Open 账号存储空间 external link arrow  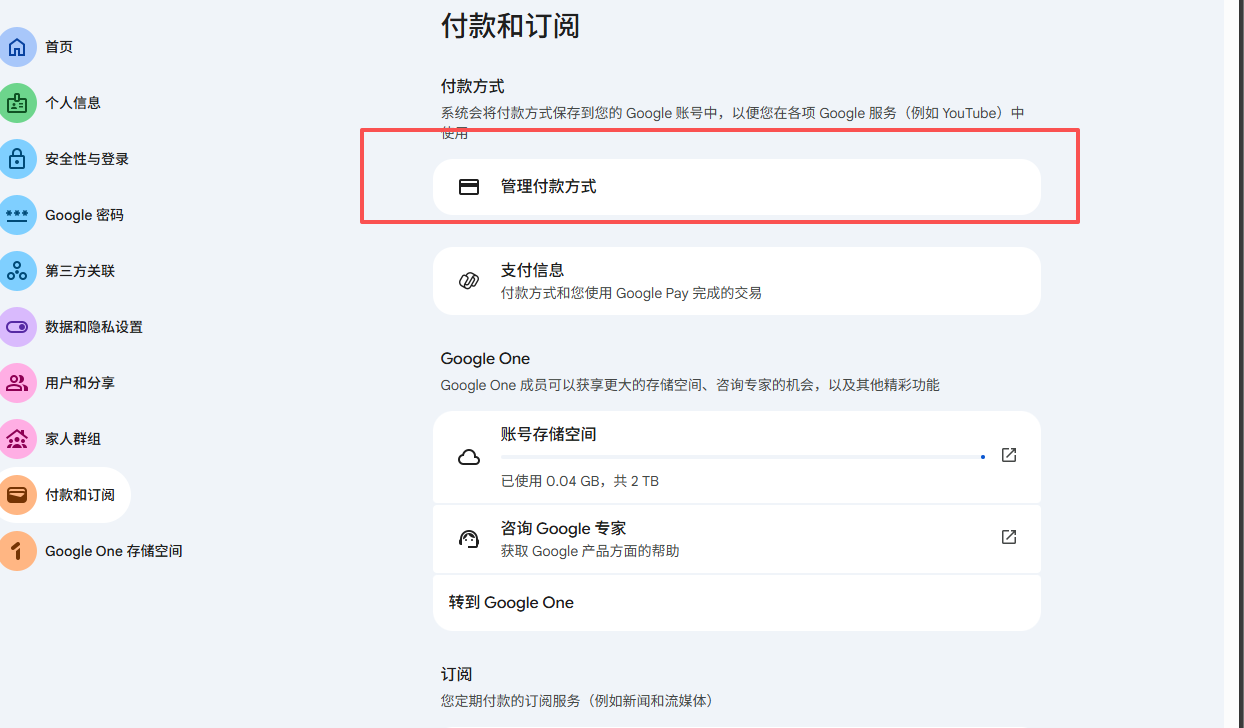(1009, 455)
